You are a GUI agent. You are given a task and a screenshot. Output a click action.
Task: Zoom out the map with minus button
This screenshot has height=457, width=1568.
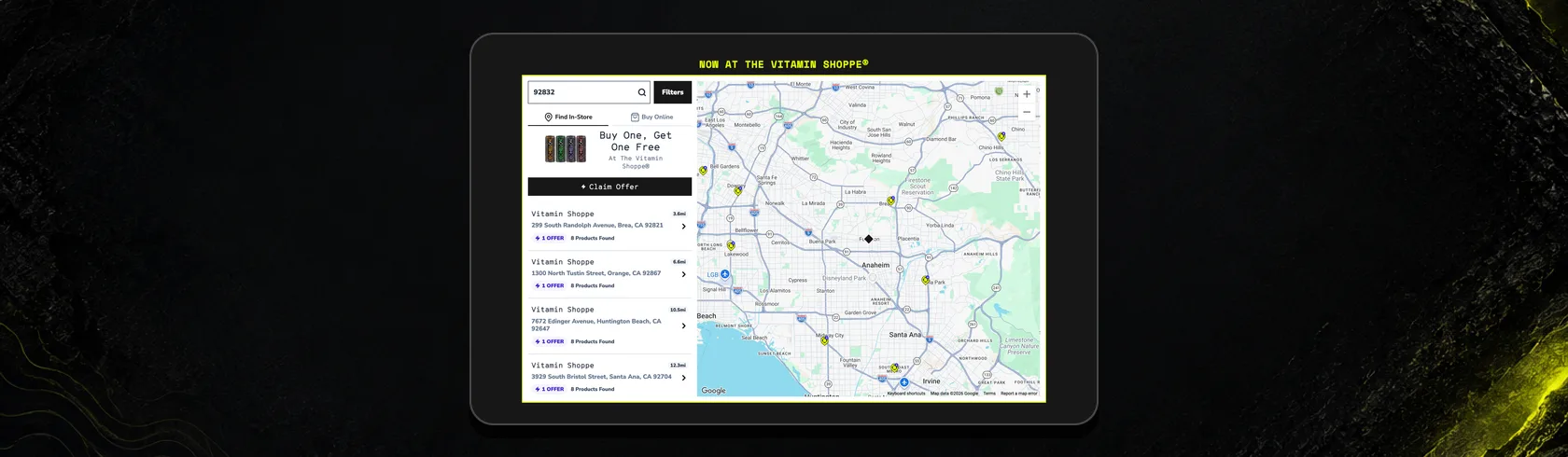click(x=1027, y=112)
